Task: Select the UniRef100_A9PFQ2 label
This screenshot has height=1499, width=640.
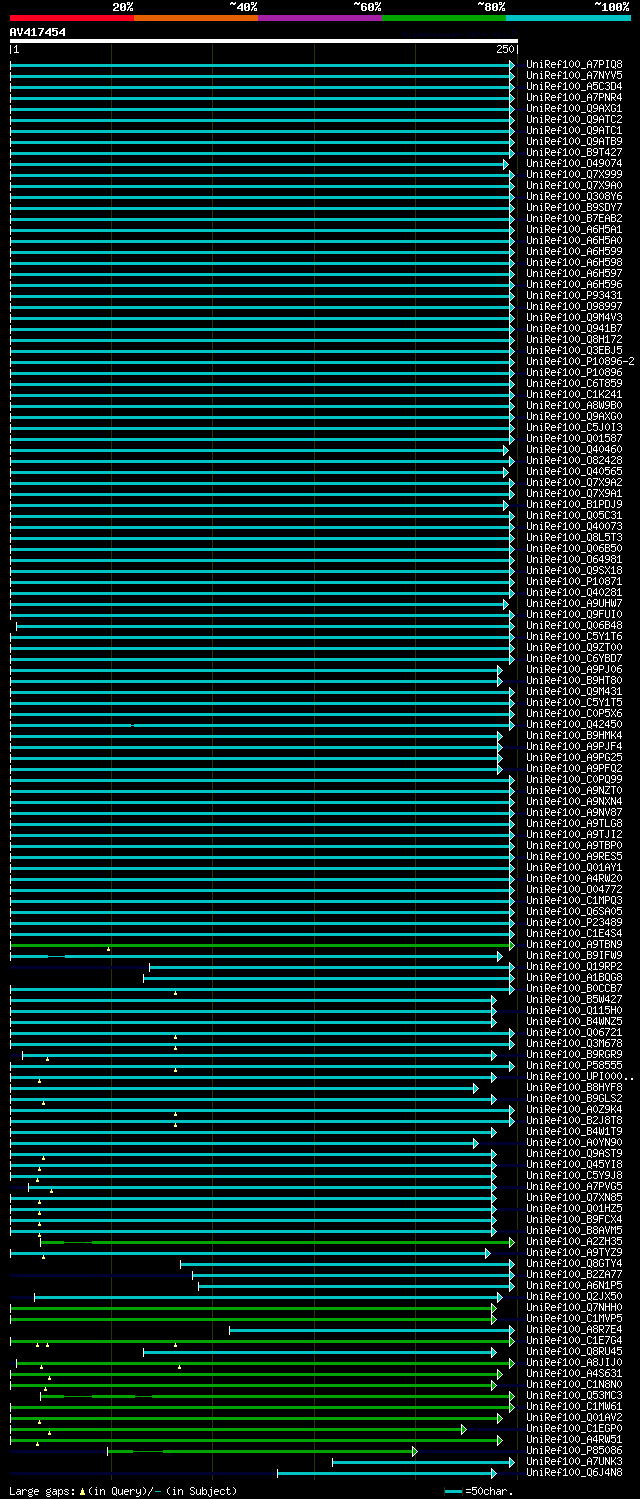Action: click(x=574, y=768)
